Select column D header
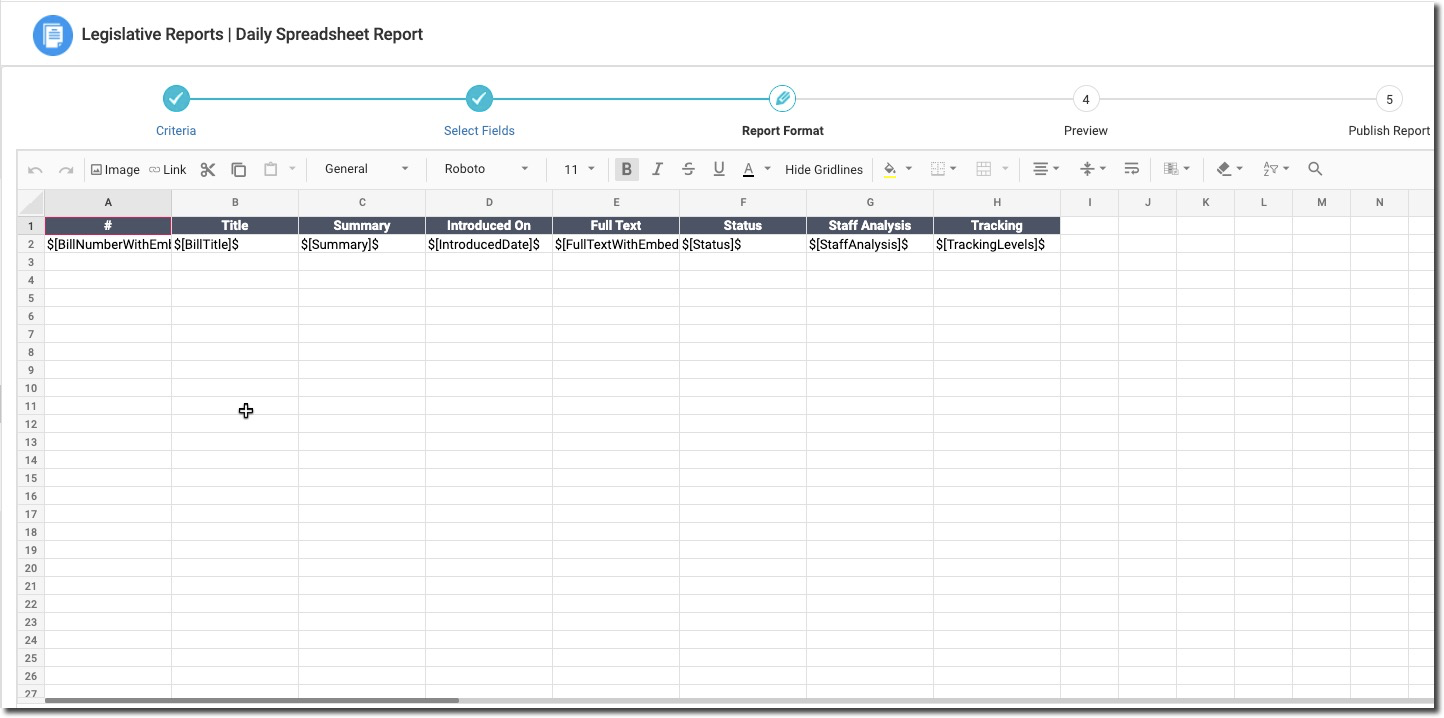The width and height of the screenshot is (1444, 718). point(489,203)
